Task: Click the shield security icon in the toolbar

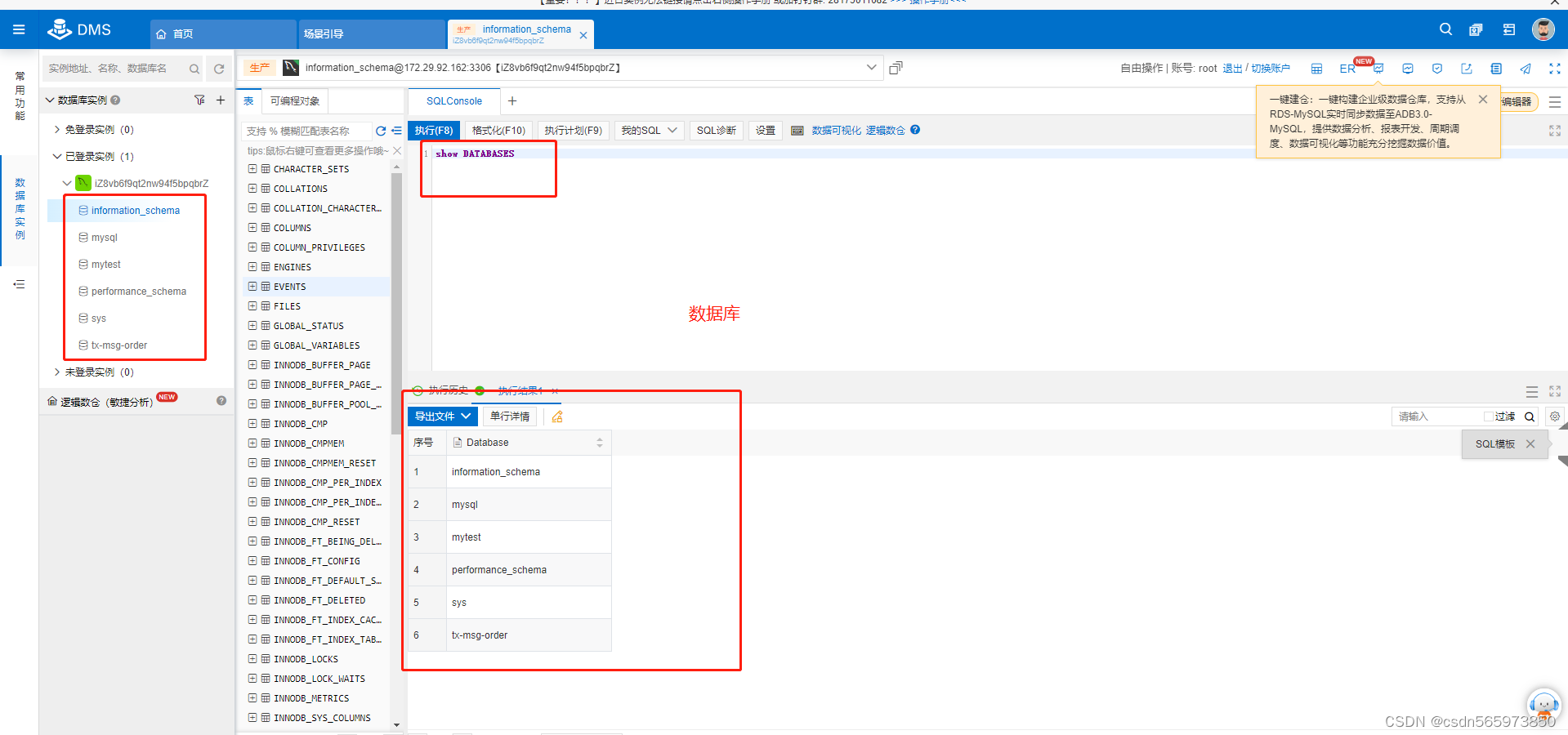Action: [x=1437, y=69]
